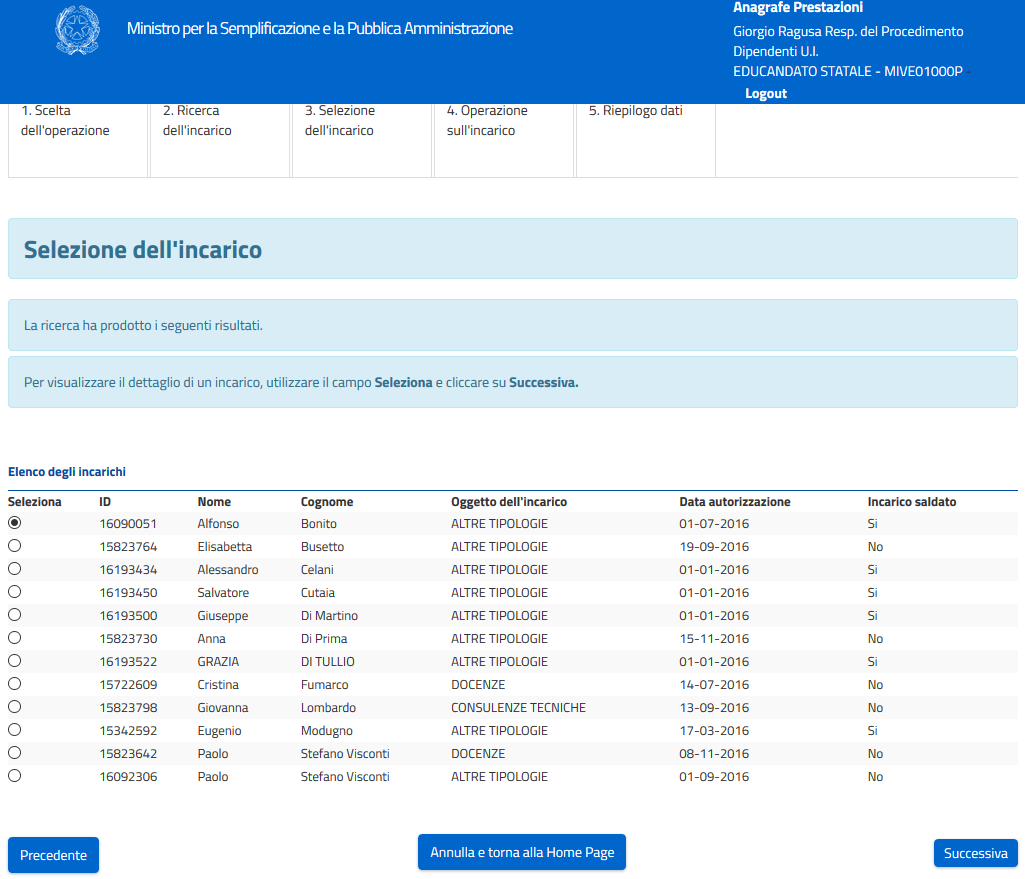
Task: Select the radio for Giovanna Lombardo
Action: click(15, 707)
